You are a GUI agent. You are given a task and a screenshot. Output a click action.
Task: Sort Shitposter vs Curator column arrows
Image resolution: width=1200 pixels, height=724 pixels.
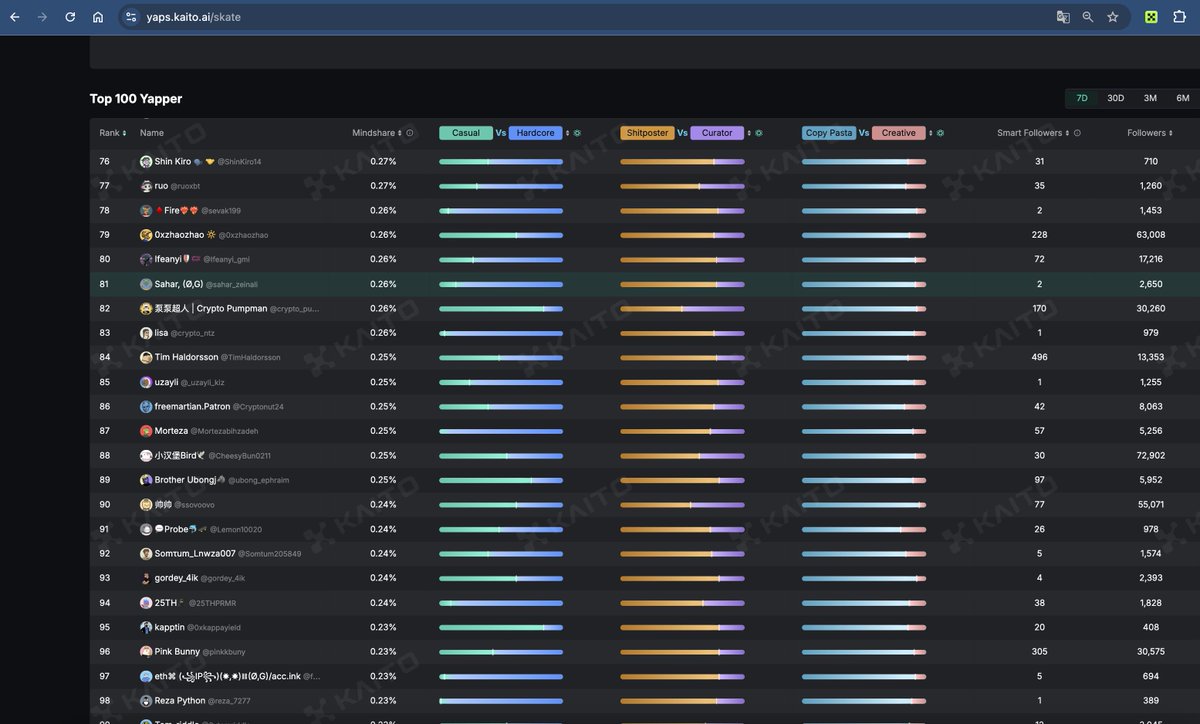pos(749,133)
